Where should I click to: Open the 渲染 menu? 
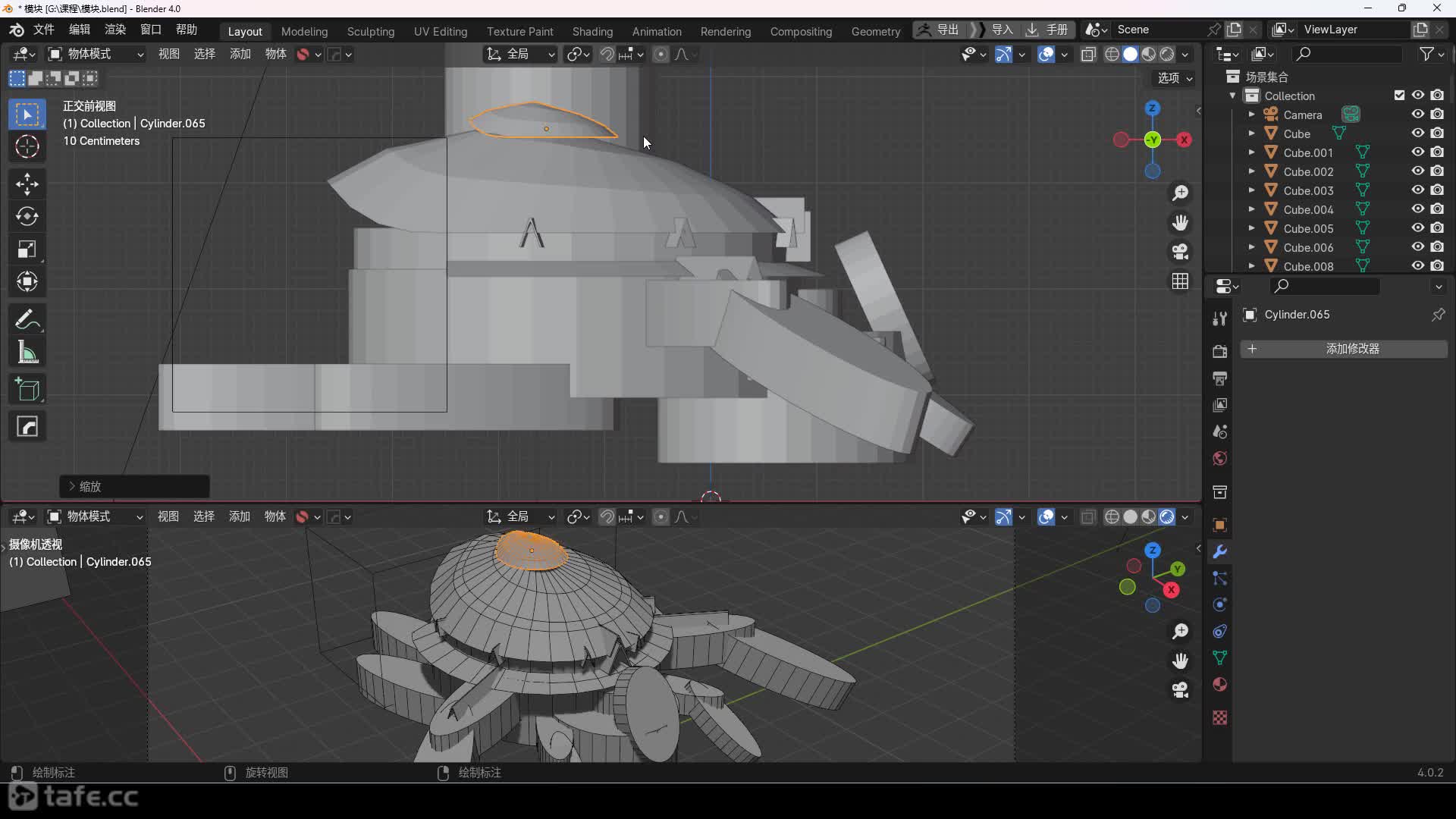pyautogui.click(x=115, y=30)
